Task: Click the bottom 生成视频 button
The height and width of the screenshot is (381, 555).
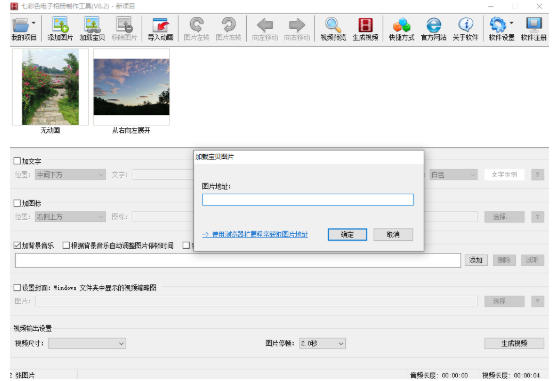Action: pos(514,343)
